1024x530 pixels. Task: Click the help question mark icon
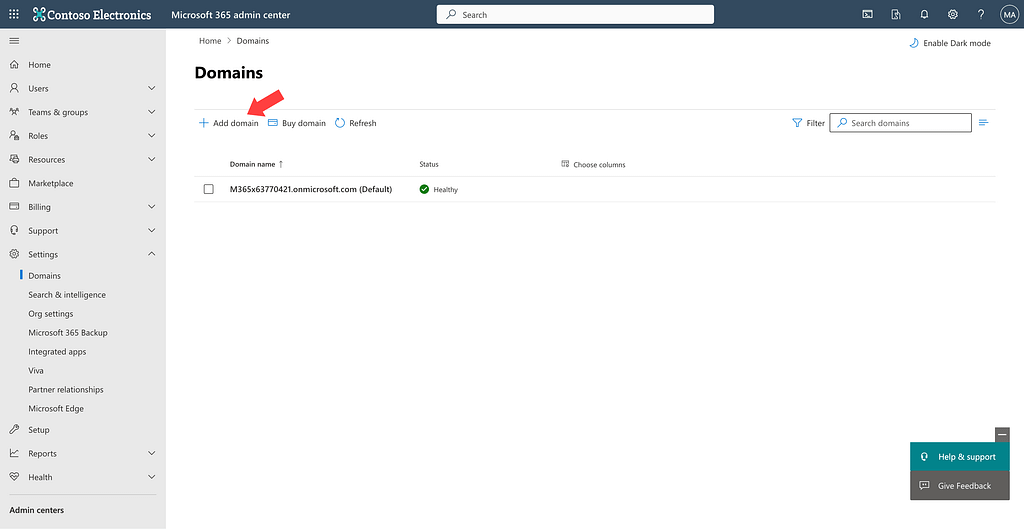[x=981, y=15]
